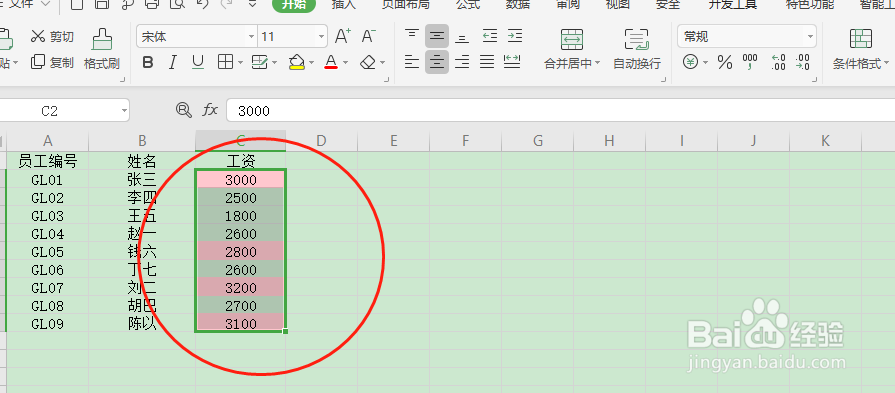This screenshot has height=393, width=895.
Task: Open the font name dropdown 宋体
Action: [252, 37]
